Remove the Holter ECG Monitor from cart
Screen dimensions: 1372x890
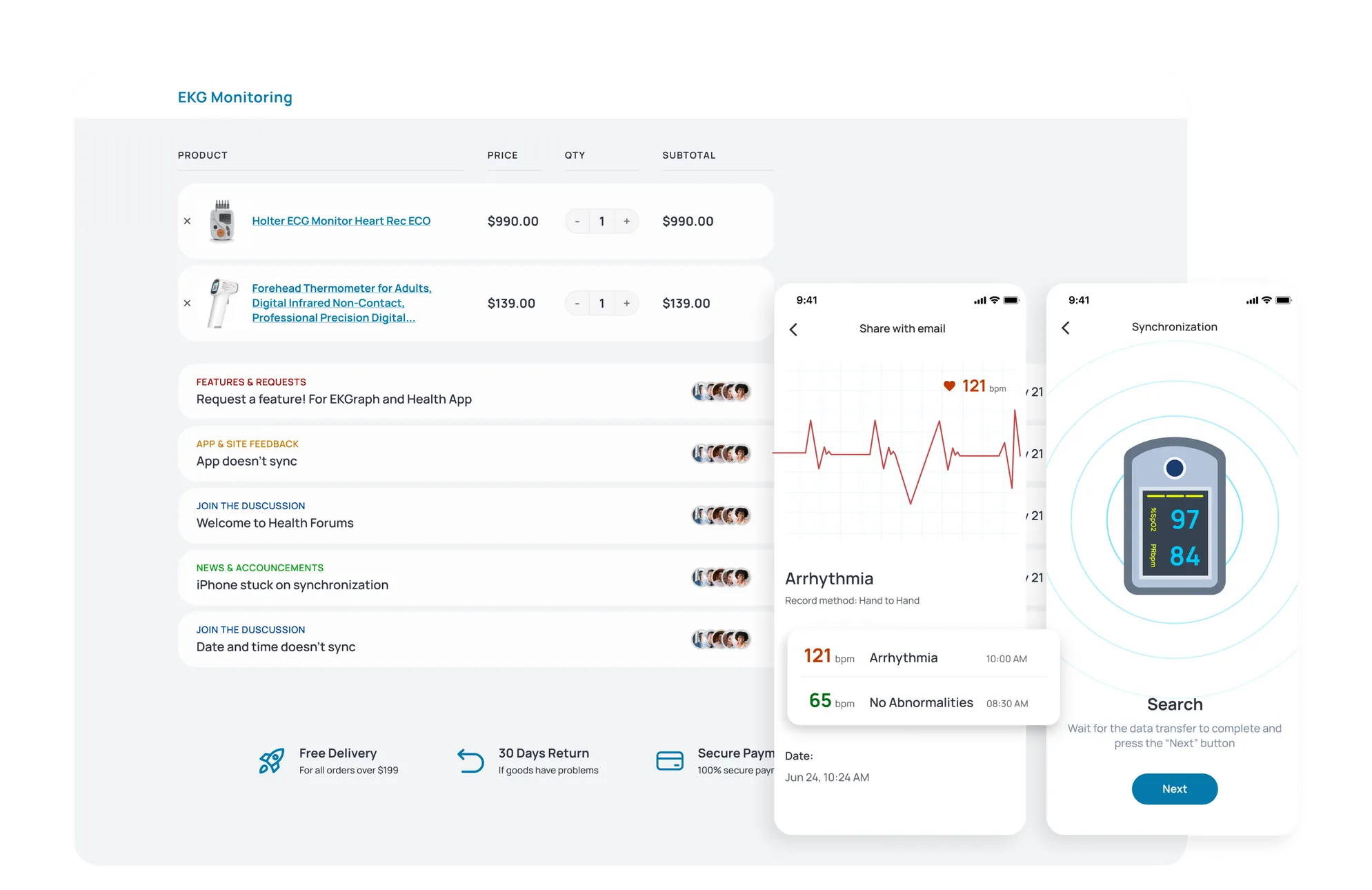pyautogui.click(x=187, y=221)
